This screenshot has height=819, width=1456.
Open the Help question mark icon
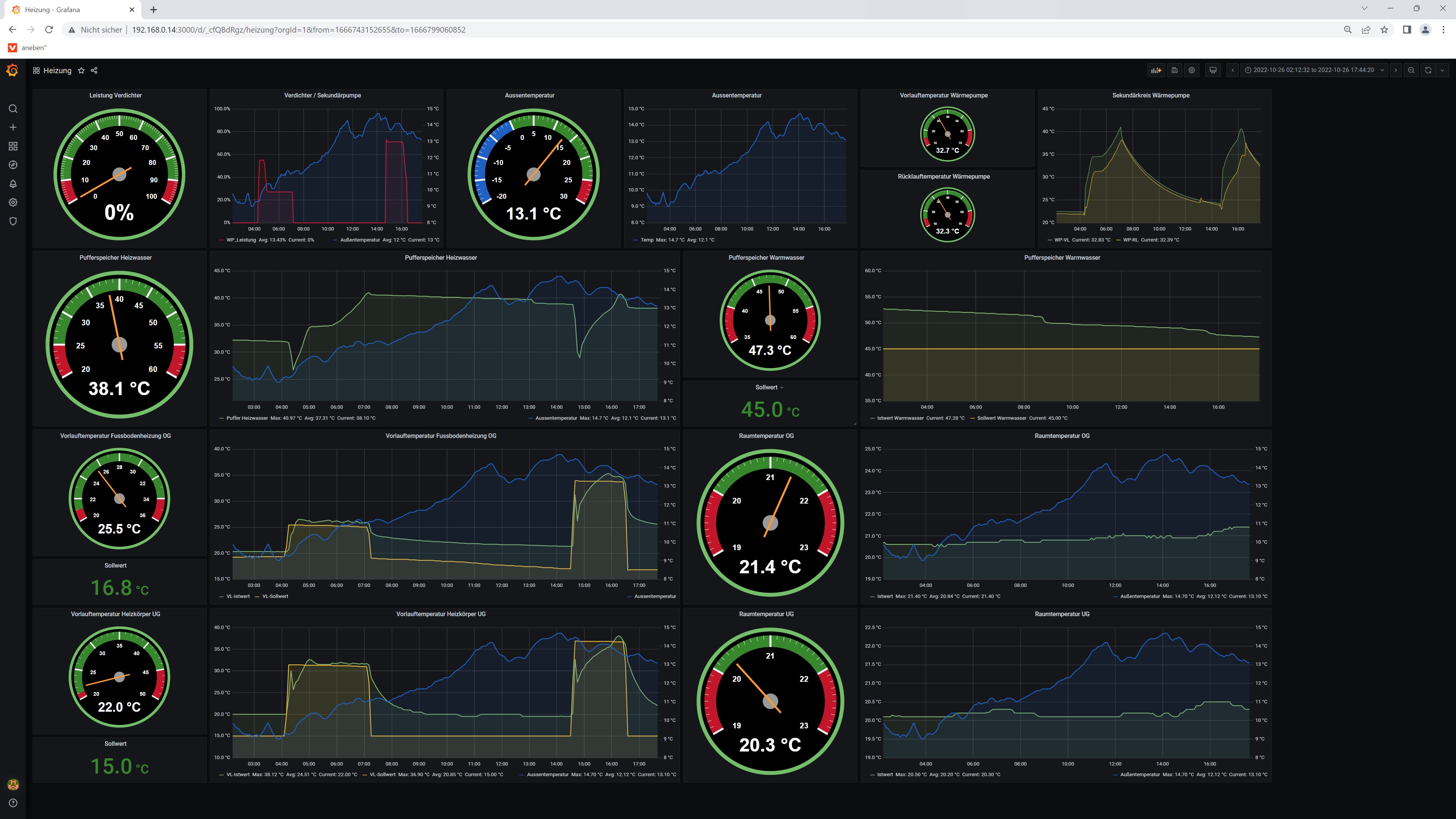coord(13,803)
